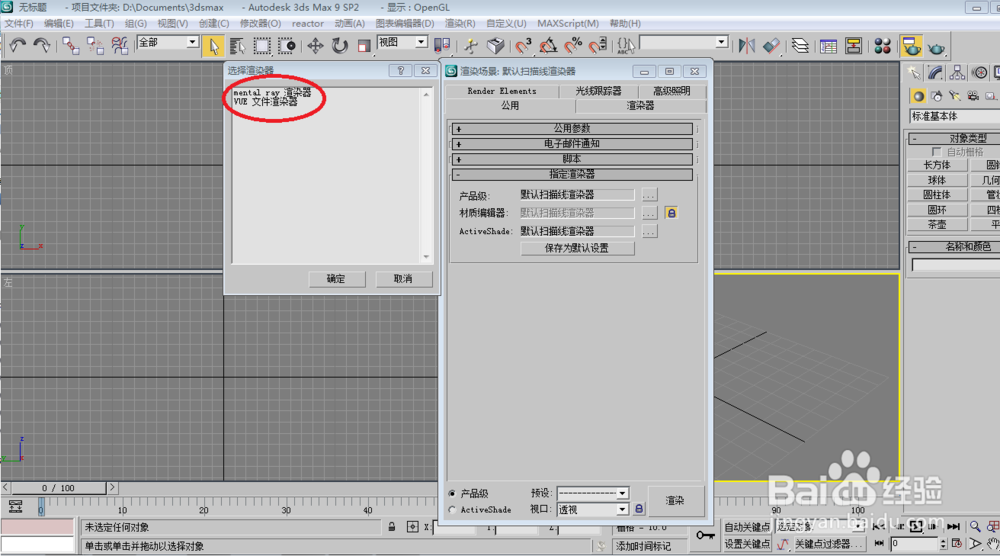Select ActiveShade radio button
Screen dimensions: 1000x556
point(452,510)
